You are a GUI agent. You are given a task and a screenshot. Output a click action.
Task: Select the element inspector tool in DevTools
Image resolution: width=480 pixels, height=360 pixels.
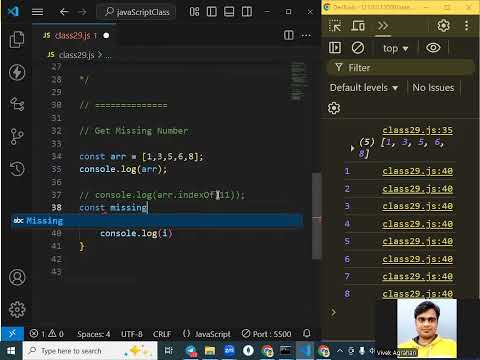335,26
